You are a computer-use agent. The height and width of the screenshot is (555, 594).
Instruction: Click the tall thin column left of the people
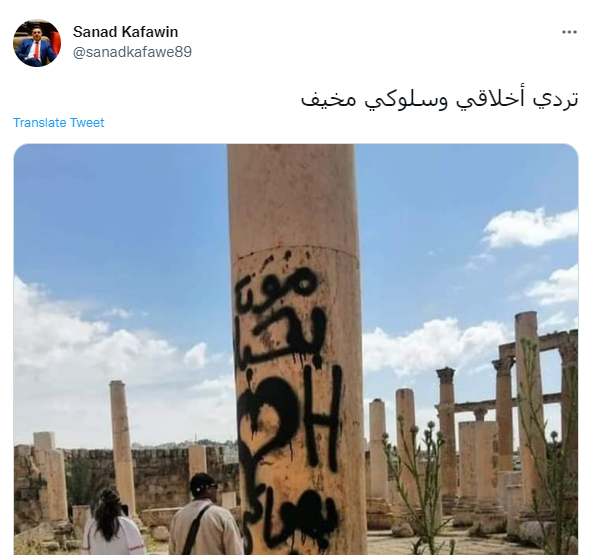pos(122,447)
